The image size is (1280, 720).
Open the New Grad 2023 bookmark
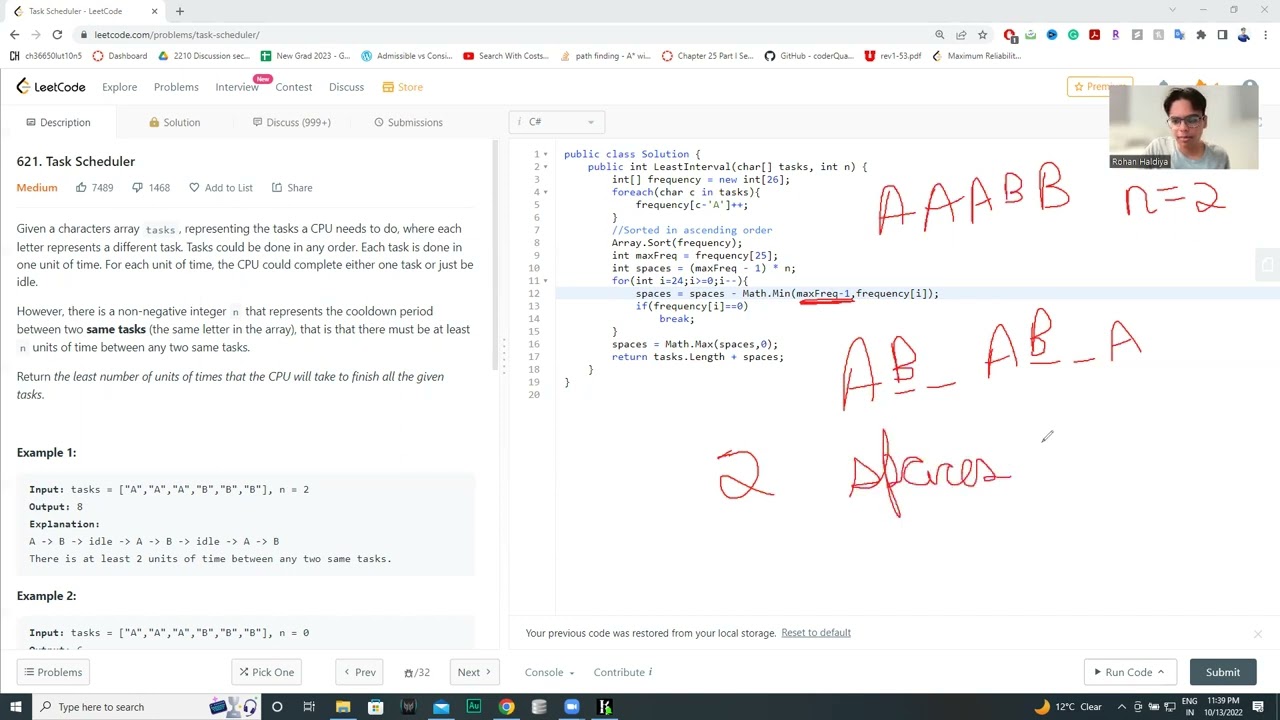305,56
